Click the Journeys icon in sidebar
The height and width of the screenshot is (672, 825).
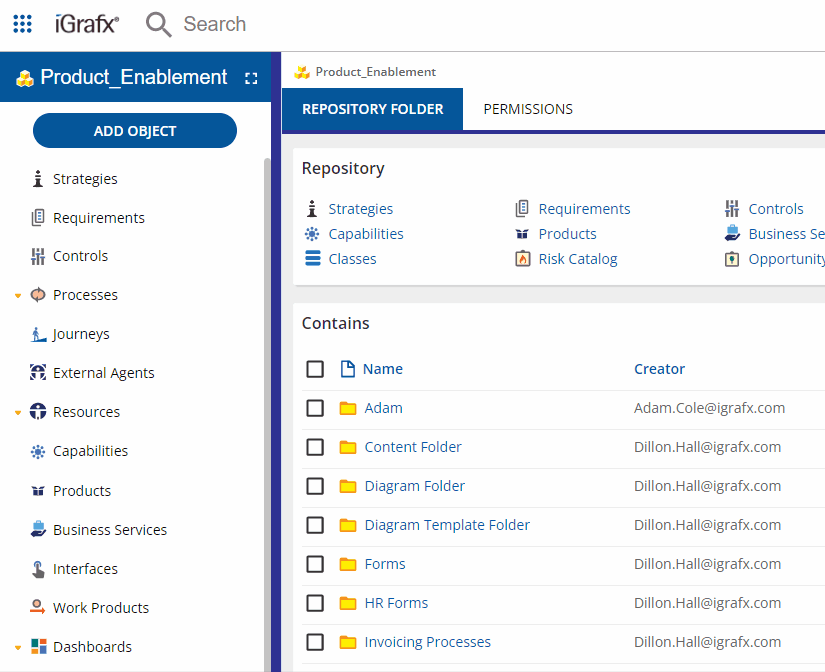coord(38,334)
